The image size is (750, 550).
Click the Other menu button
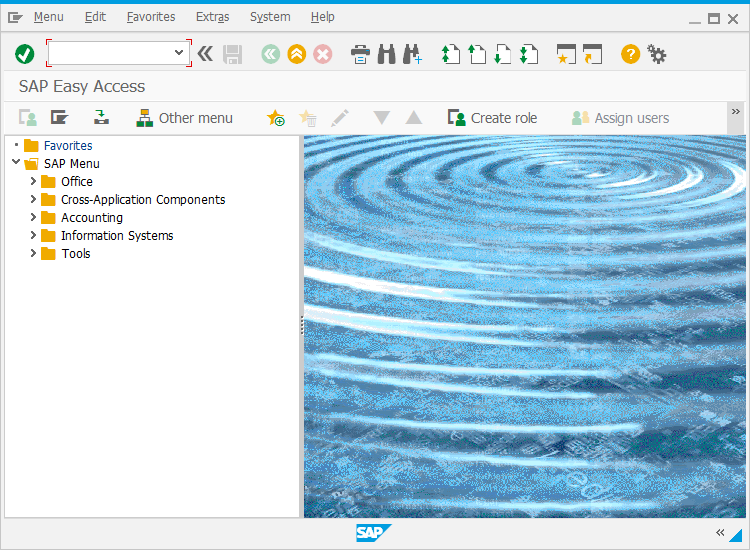pos(184,118)
